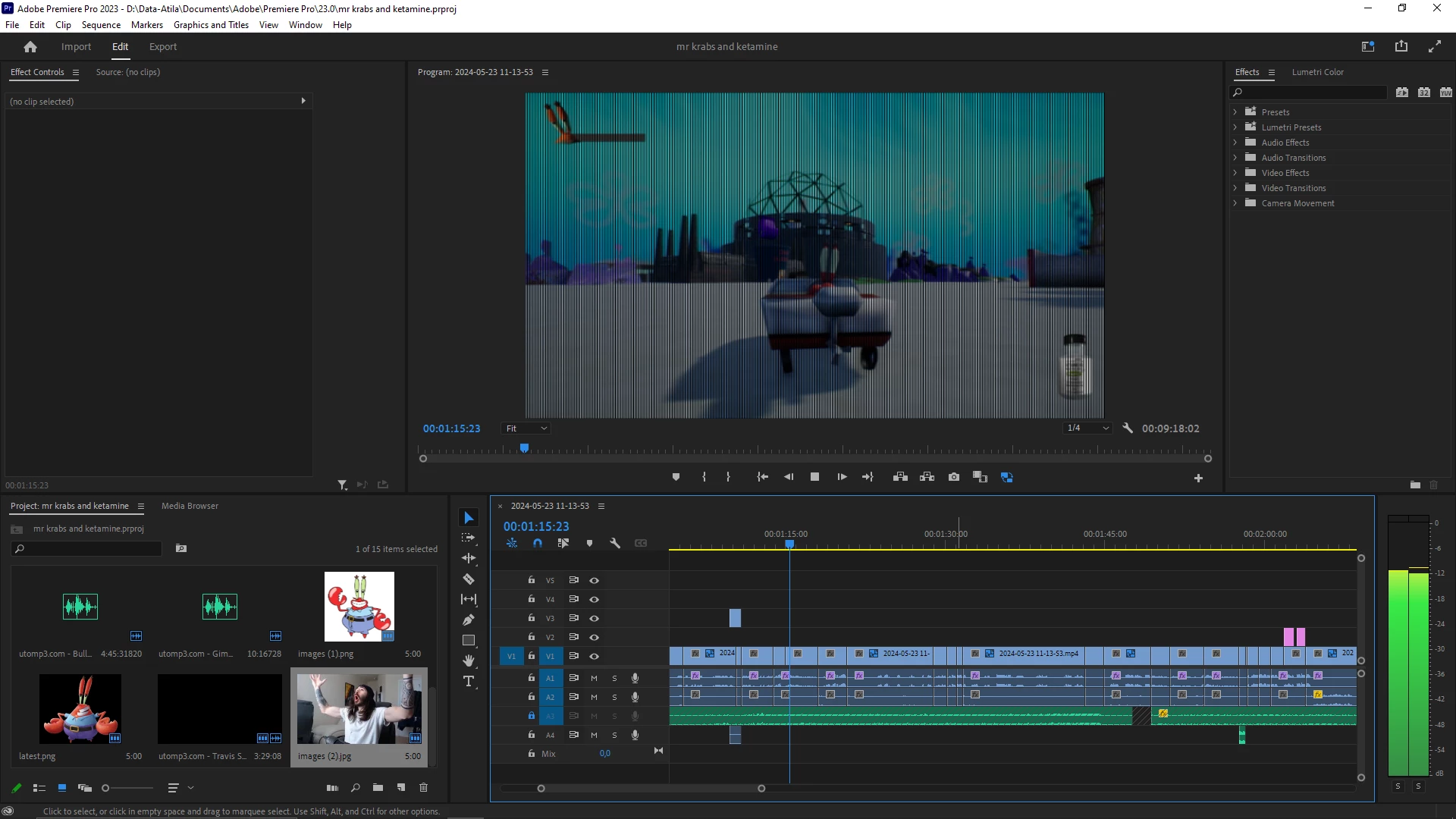Open the Export workspace
Screen dimensions: 1456x819
tap(162, 46)
